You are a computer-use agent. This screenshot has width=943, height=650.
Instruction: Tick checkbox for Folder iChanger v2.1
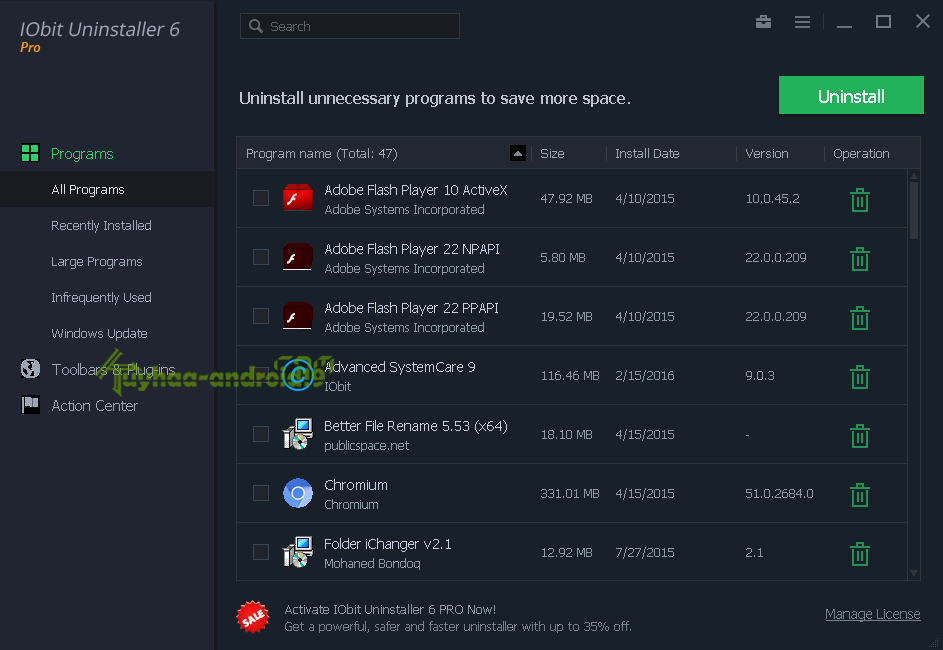[261, 551]
